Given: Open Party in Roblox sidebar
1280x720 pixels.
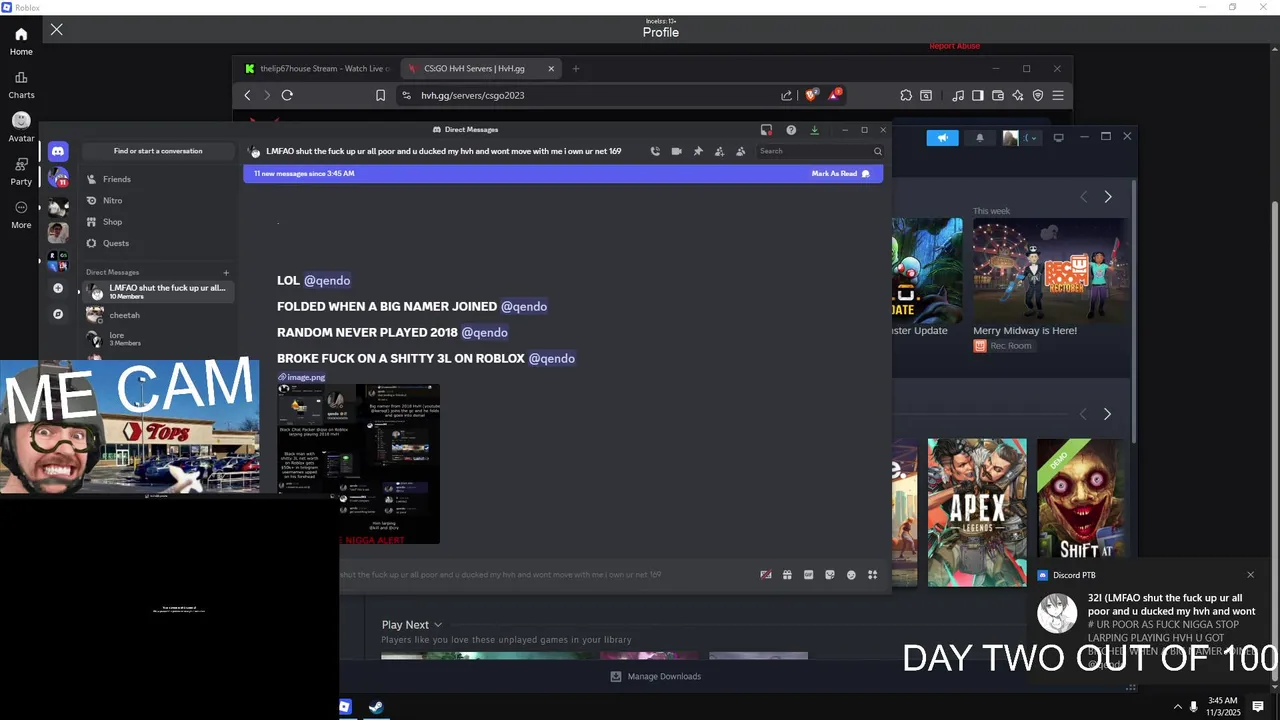Looking at the screenshot, I should pyautogui.click(x=21, y=171).
